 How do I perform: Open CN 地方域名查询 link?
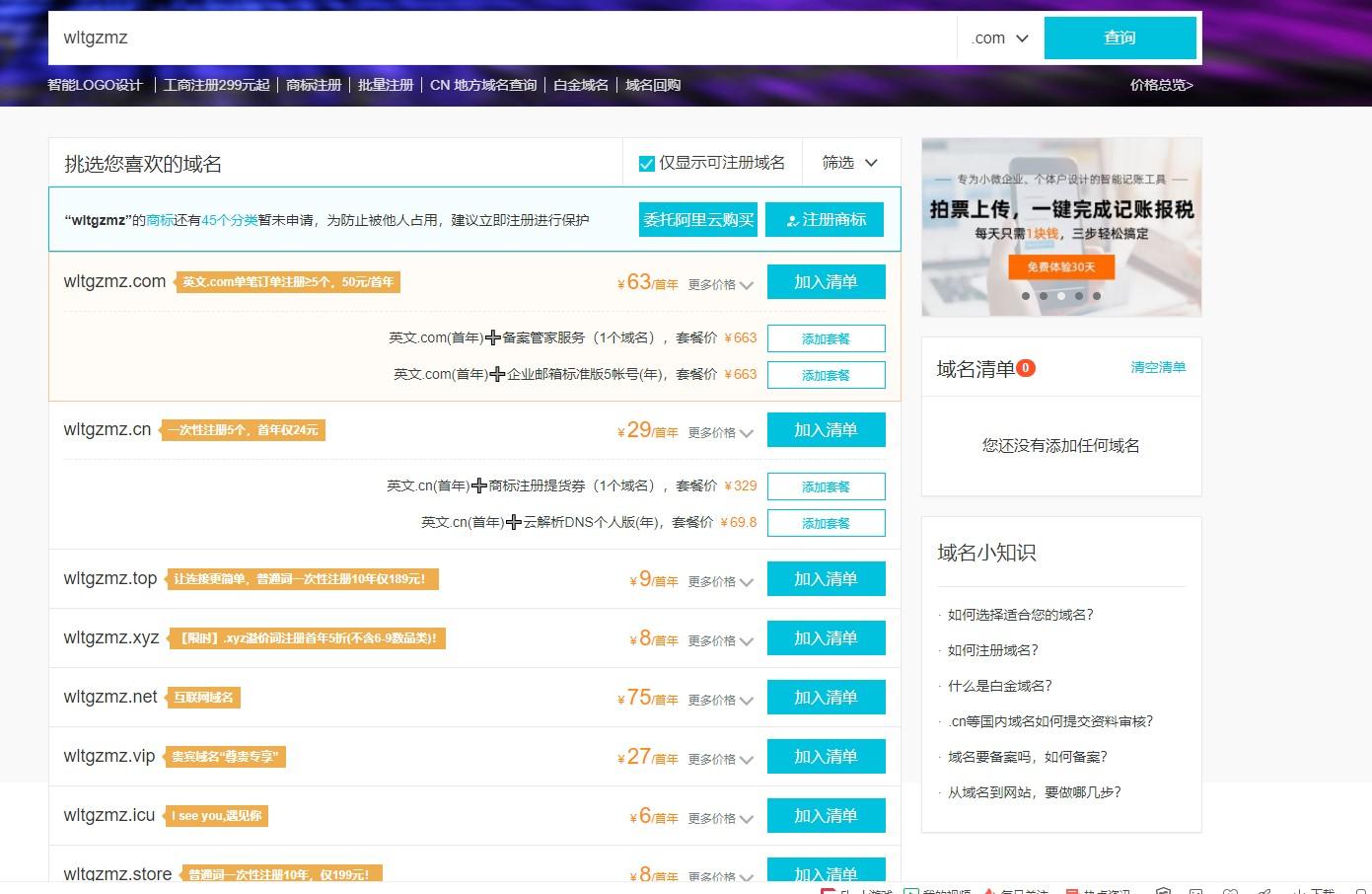click(x=483, y=85)
